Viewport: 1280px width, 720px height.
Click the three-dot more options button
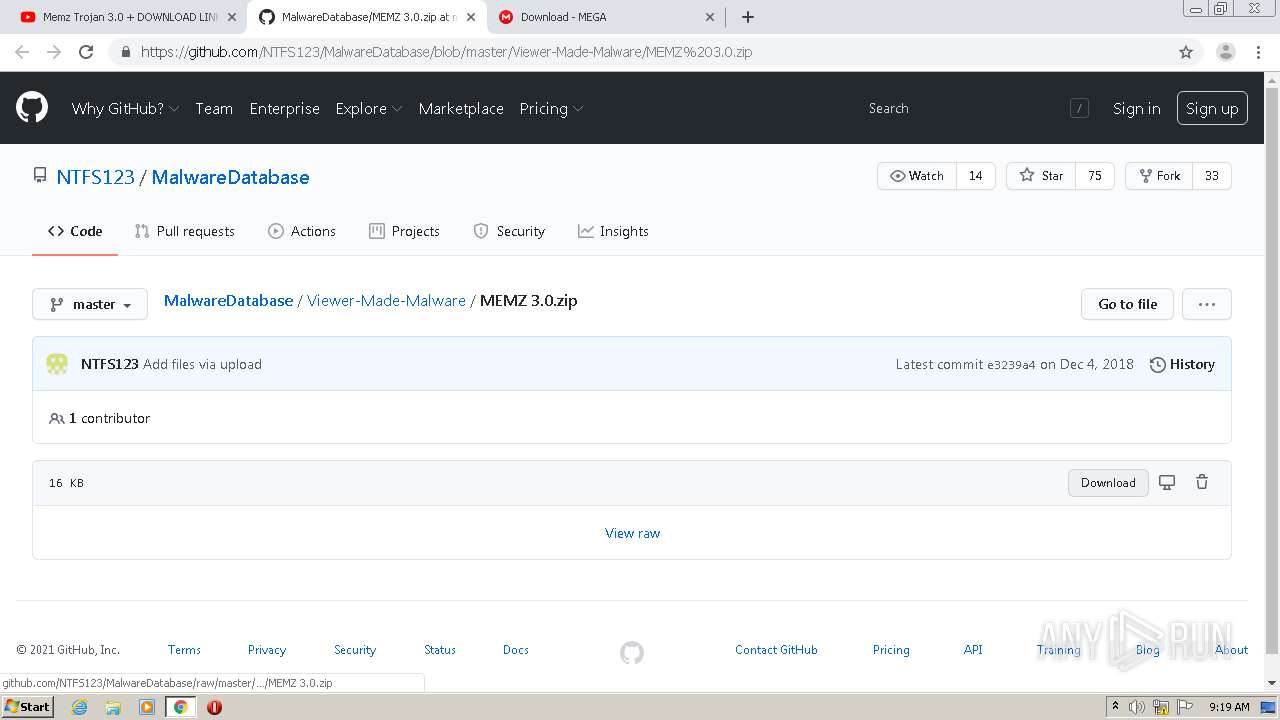pyautogui.click(x=1207, y=304)
